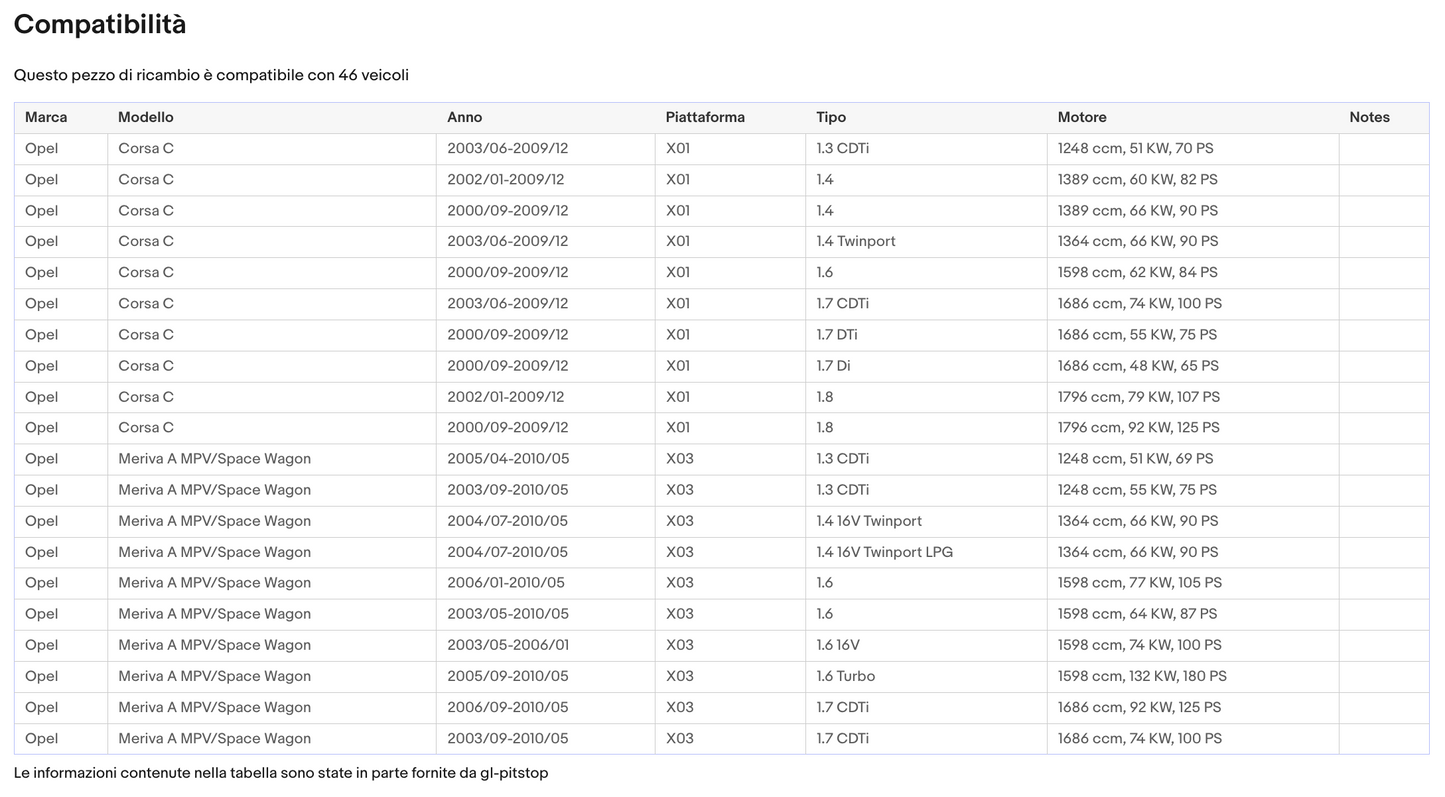Click the Marca column header

(46, 117)
